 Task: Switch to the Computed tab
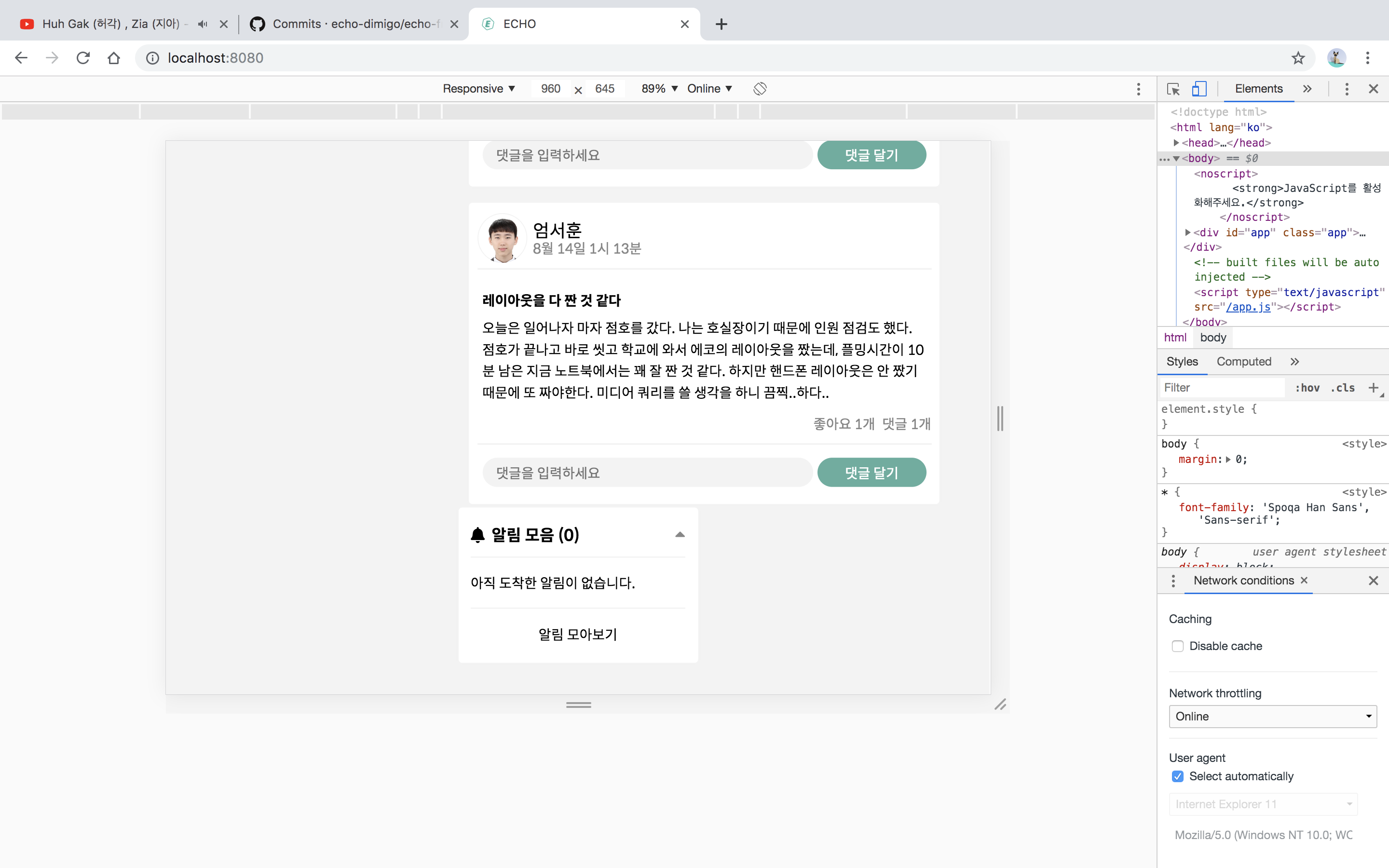(1244, 361)
